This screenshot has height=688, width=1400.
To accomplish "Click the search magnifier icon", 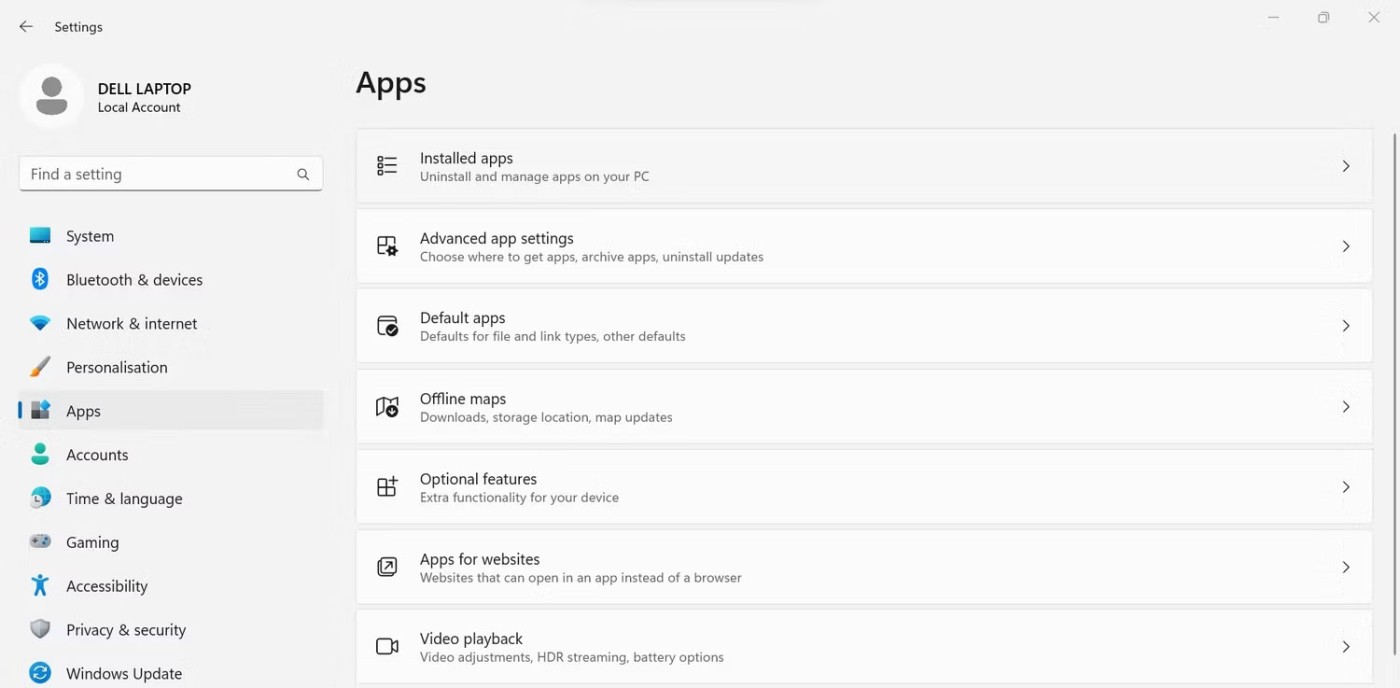I will [303, 174].
